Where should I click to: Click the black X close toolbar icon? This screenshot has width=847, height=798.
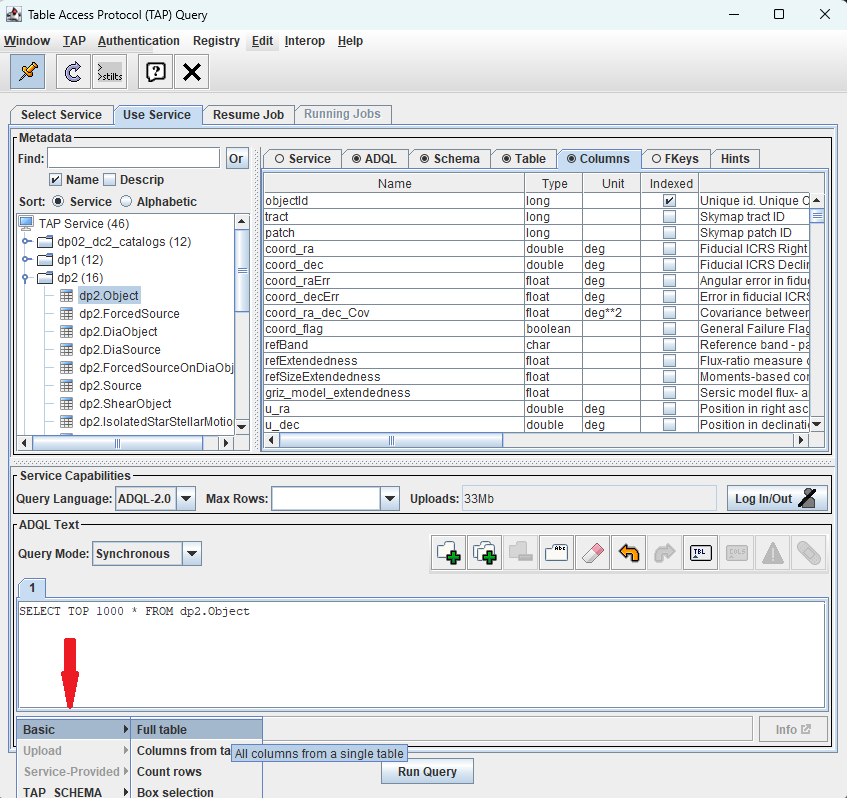pos(191,71)
